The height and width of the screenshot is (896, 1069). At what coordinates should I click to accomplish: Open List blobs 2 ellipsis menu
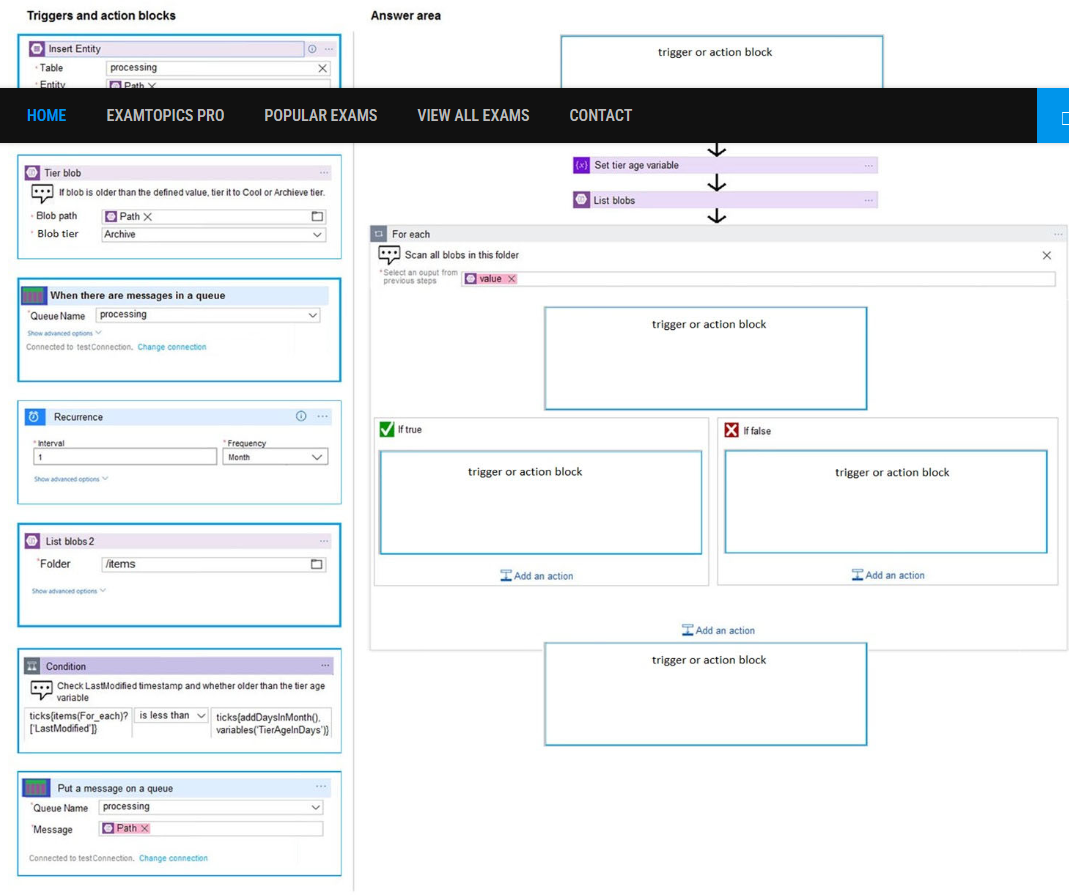click(324, 541)
